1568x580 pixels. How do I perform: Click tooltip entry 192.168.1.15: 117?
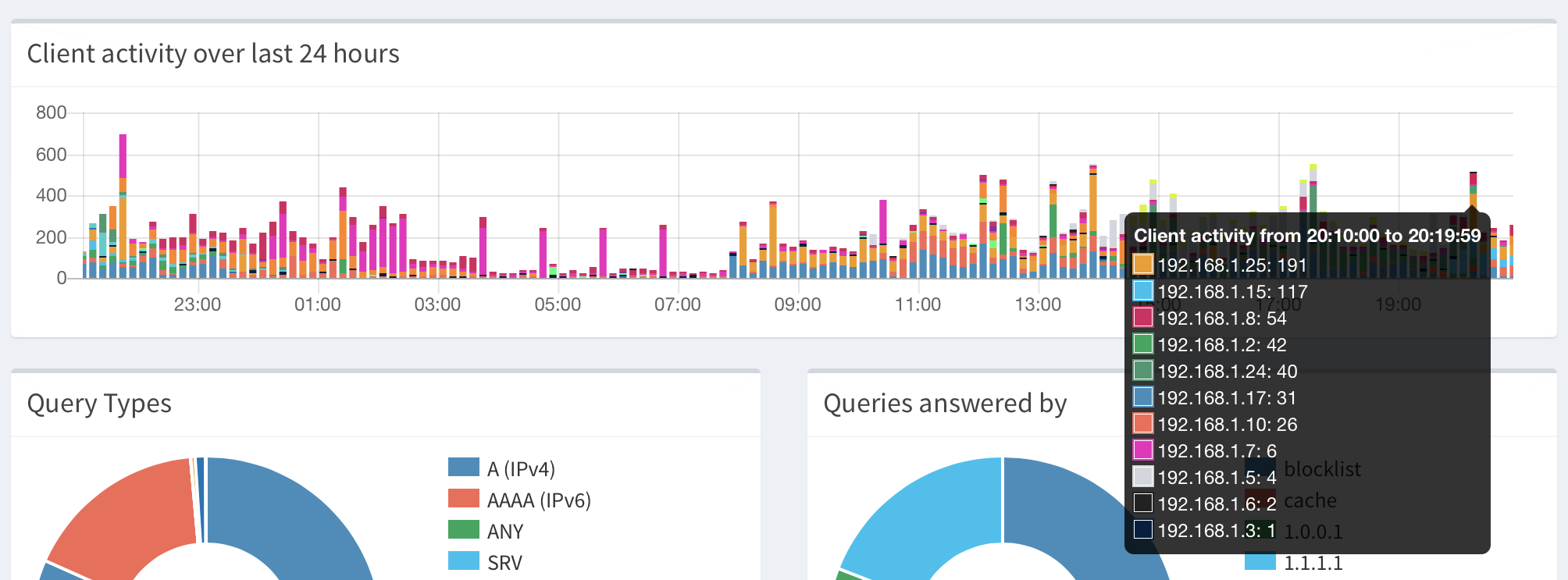click(1232, 292)
